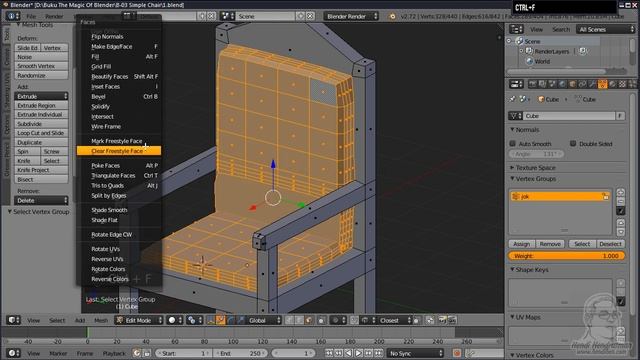The height and width of the screenshot is (360, 640).
Task: Play the animation in reverse
Action: click(x=349, y=353)
